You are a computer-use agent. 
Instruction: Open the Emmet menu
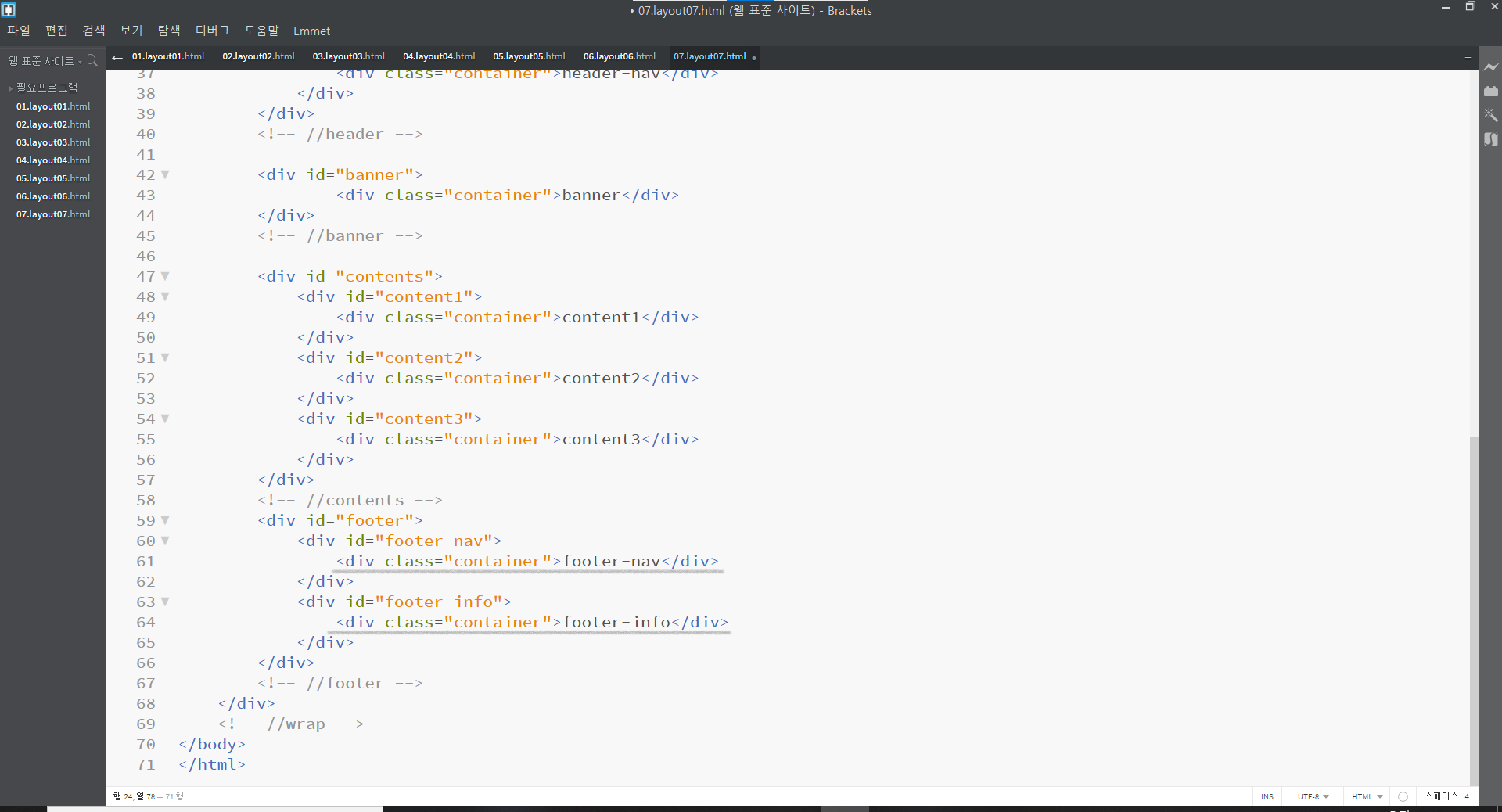click(312, 31)
